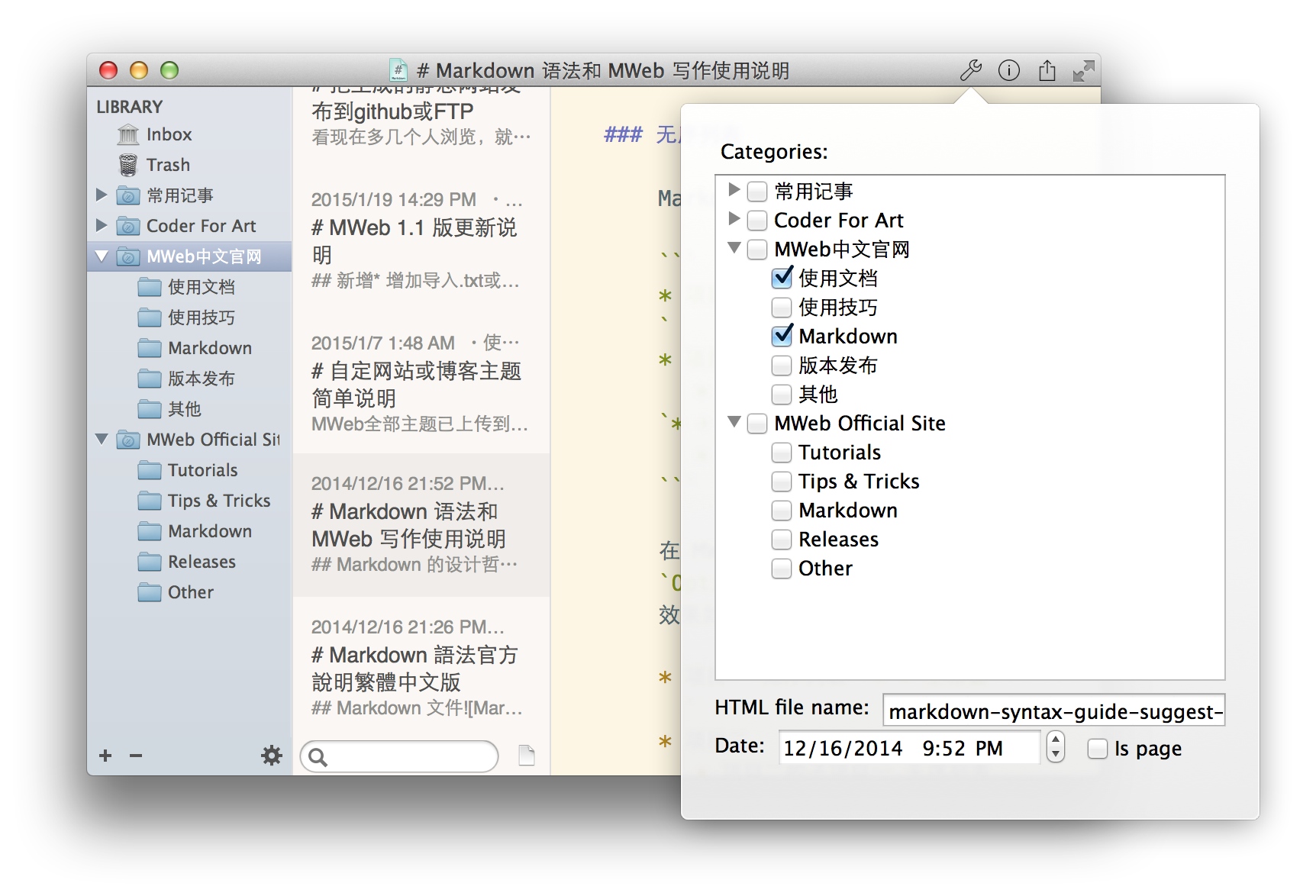
Task: Collapse MWeb Official Site in categories list
Action: [x=734, y=422]
